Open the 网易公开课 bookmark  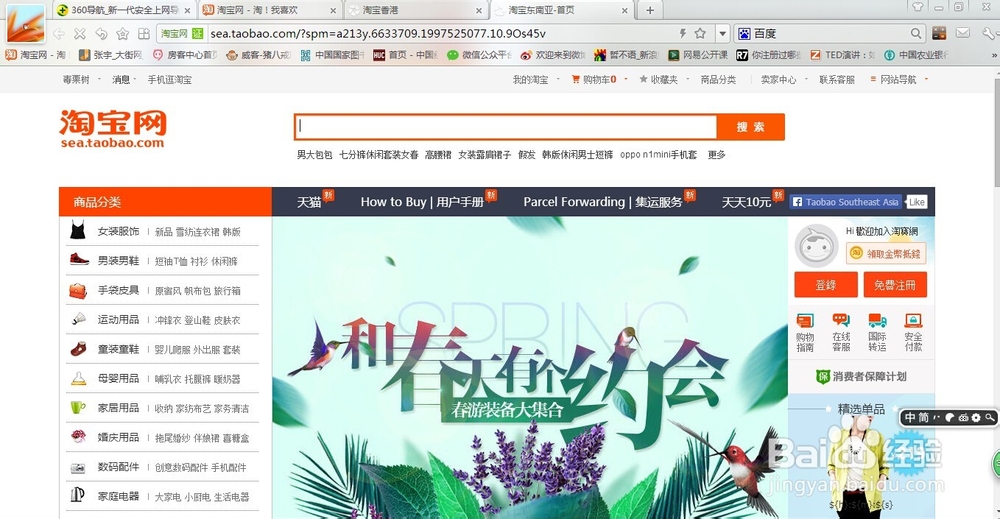[698, 55]
